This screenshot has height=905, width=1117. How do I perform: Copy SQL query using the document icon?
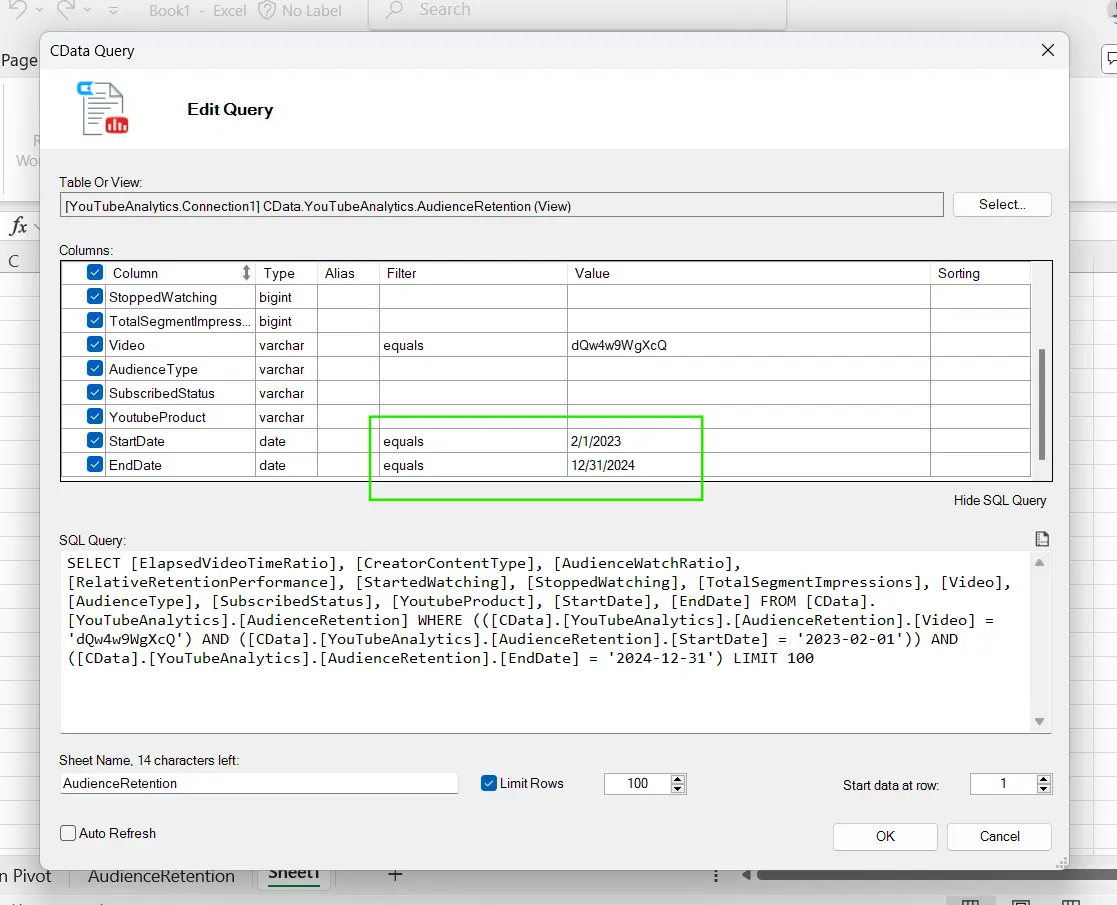[x=1042, y=539]
